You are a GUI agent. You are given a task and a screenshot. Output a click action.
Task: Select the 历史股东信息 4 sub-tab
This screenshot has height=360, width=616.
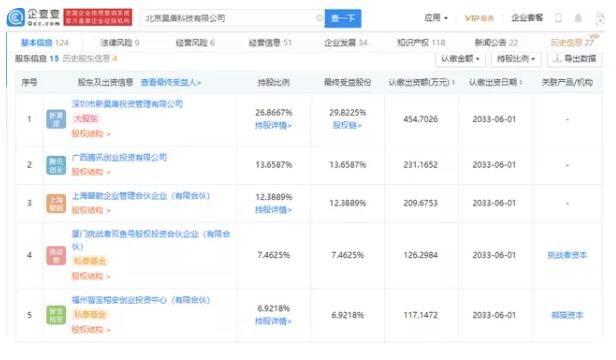90,59
